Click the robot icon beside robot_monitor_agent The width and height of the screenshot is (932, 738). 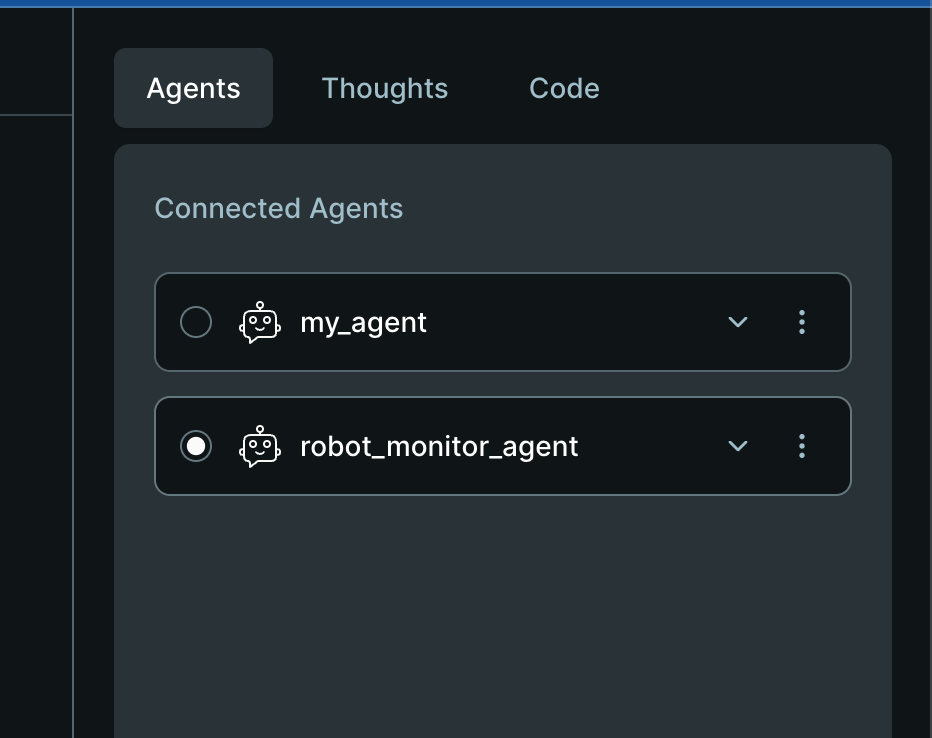point(259,446)
